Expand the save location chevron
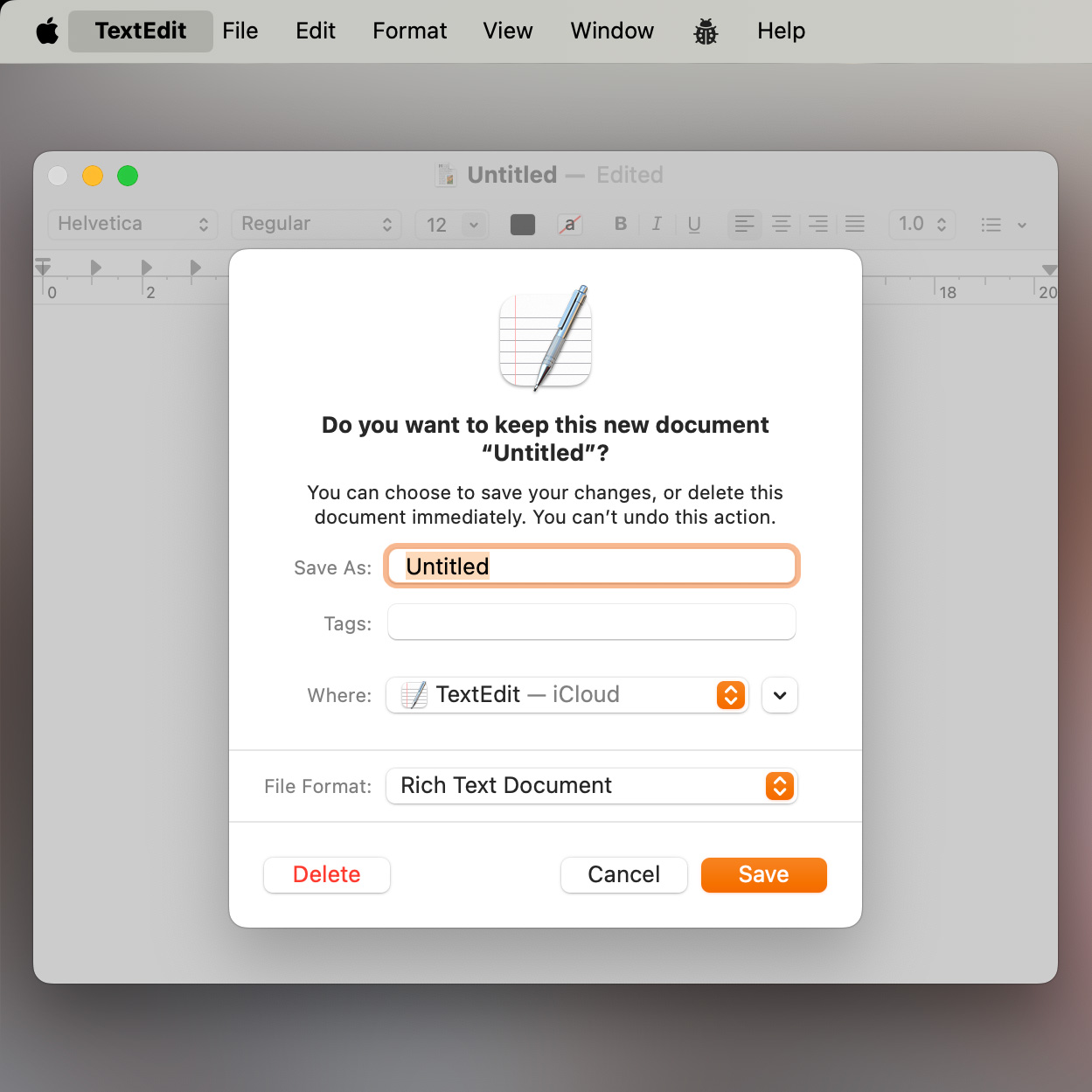 point(778,695)
